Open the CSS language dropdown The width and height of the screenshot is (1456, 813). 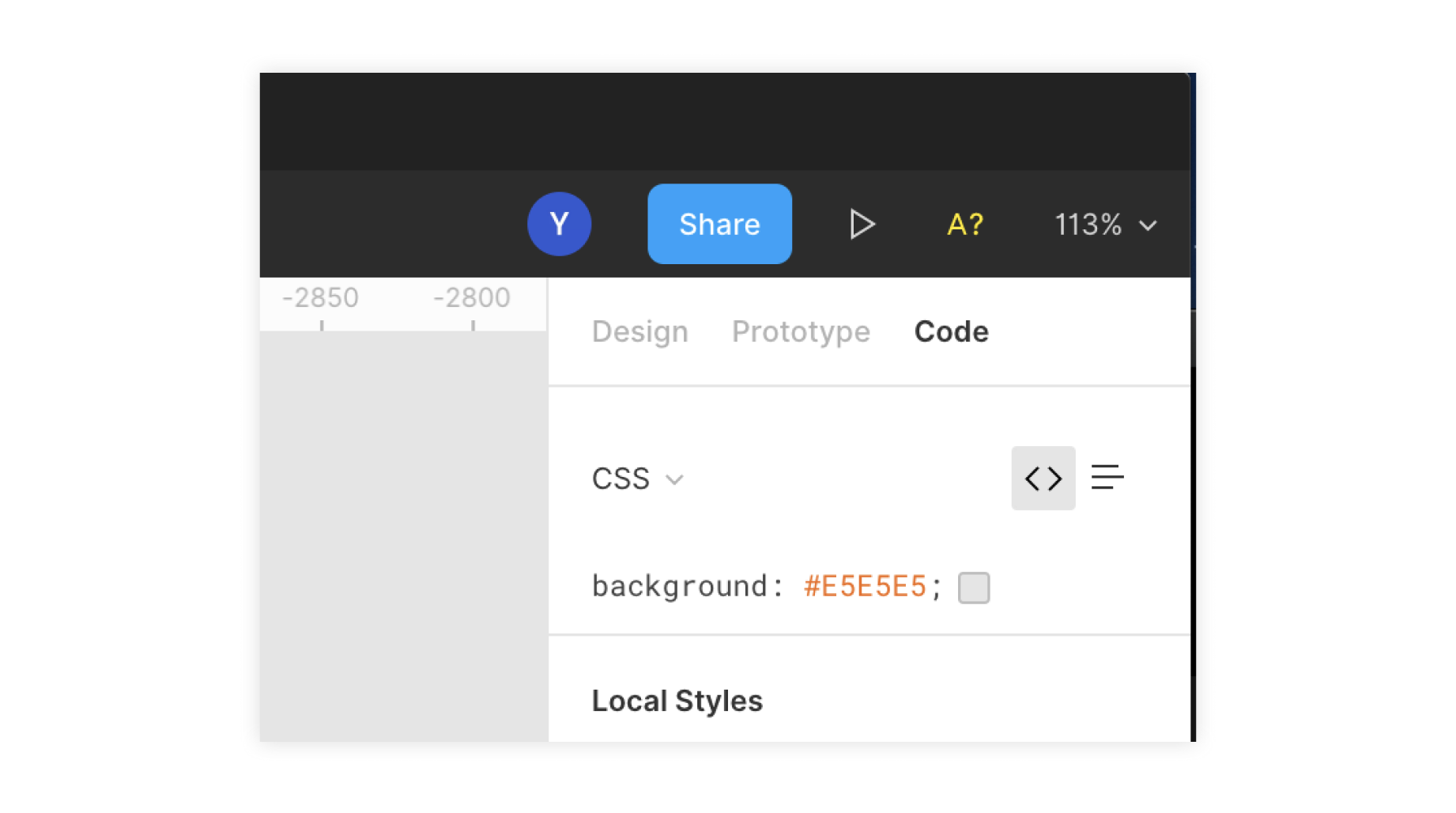pos(638,478)
